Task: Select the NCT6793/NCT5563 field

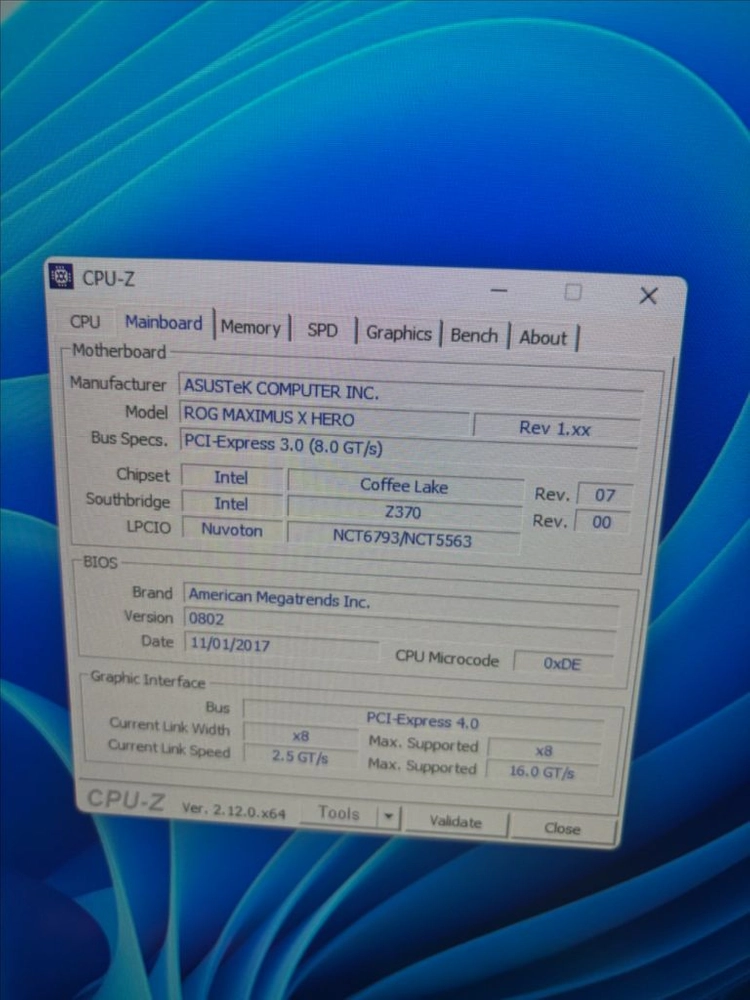Action: point(402,539)
